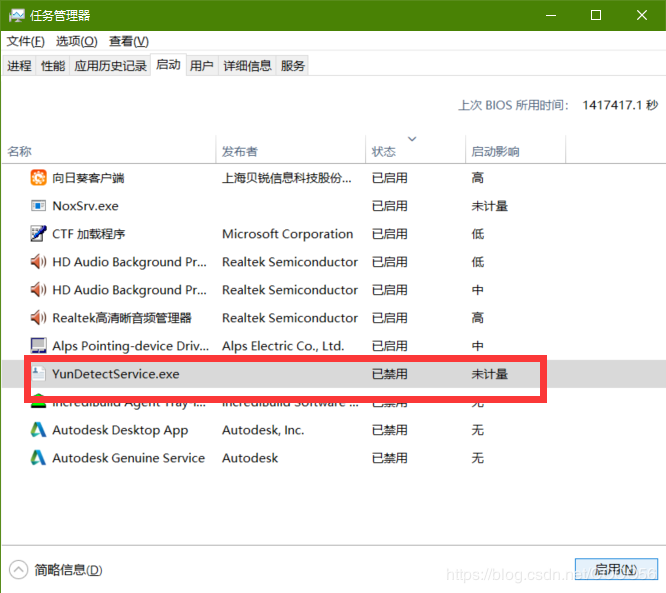Image resolution: width=666 pixels, height=593 pixels.
Task: Switch to the 详细信息 tab
Action: [247, 66]
